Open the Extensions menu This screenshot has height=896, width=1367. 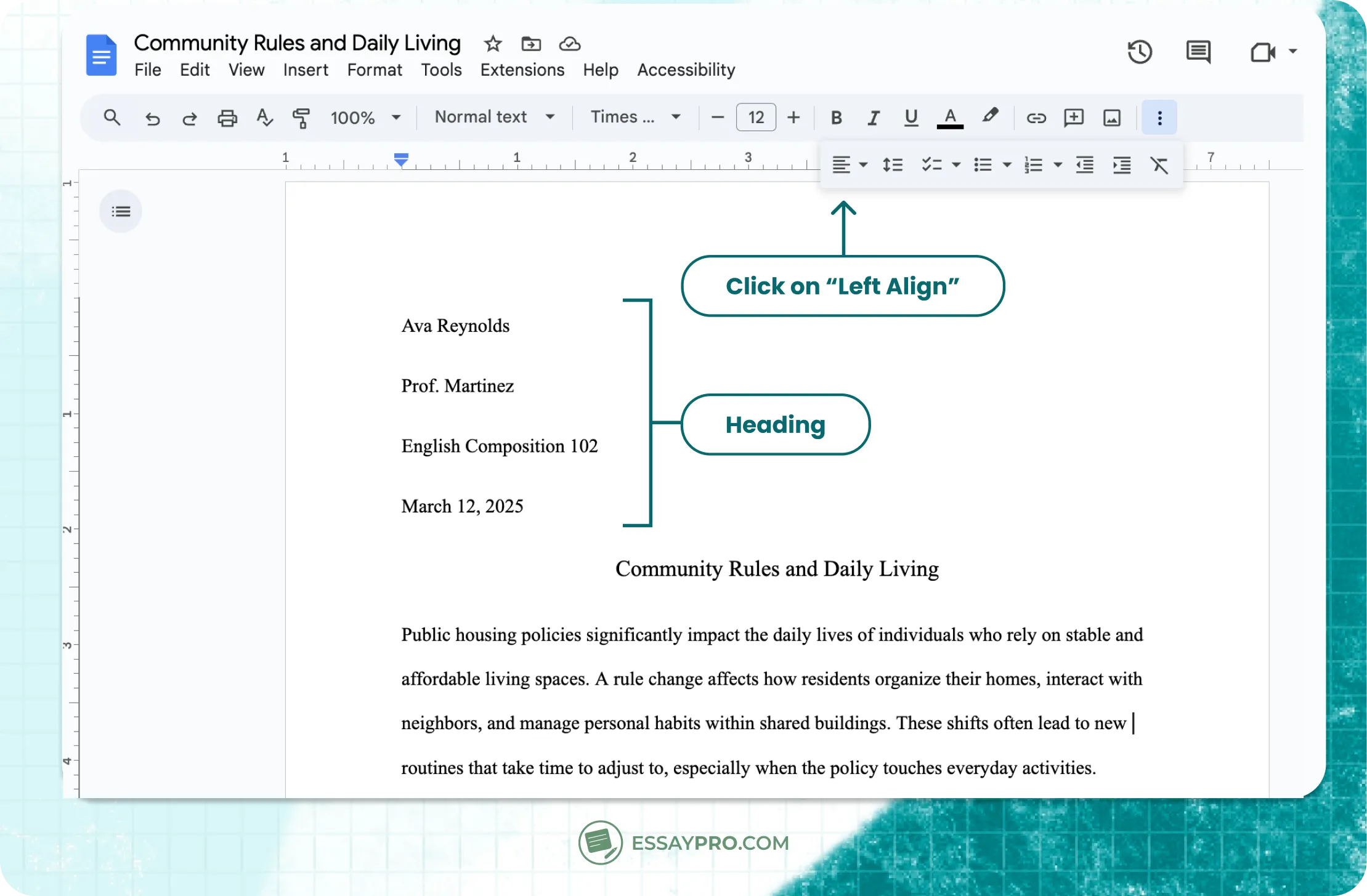(522, 70)
